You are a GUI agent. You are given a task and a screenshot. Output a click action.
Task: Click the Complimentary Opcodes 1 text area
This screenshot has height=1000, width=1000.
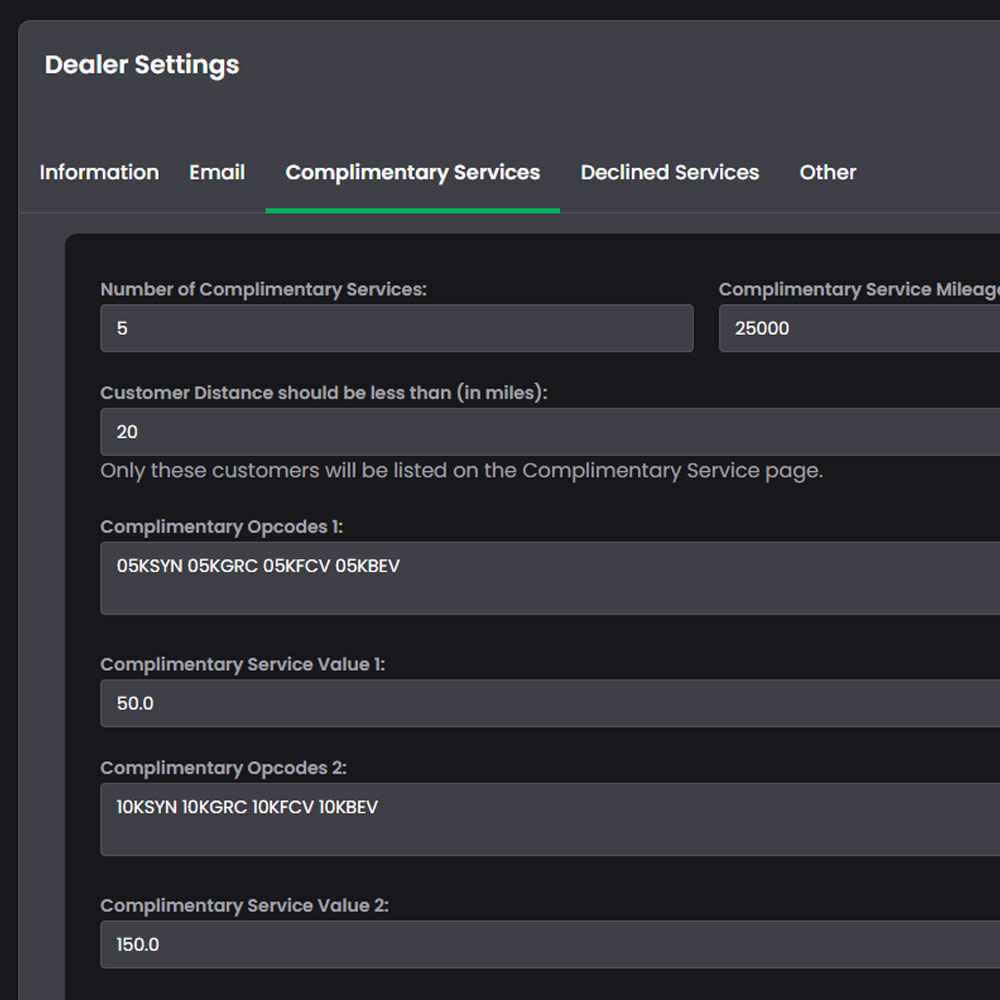tap(550, 578)
